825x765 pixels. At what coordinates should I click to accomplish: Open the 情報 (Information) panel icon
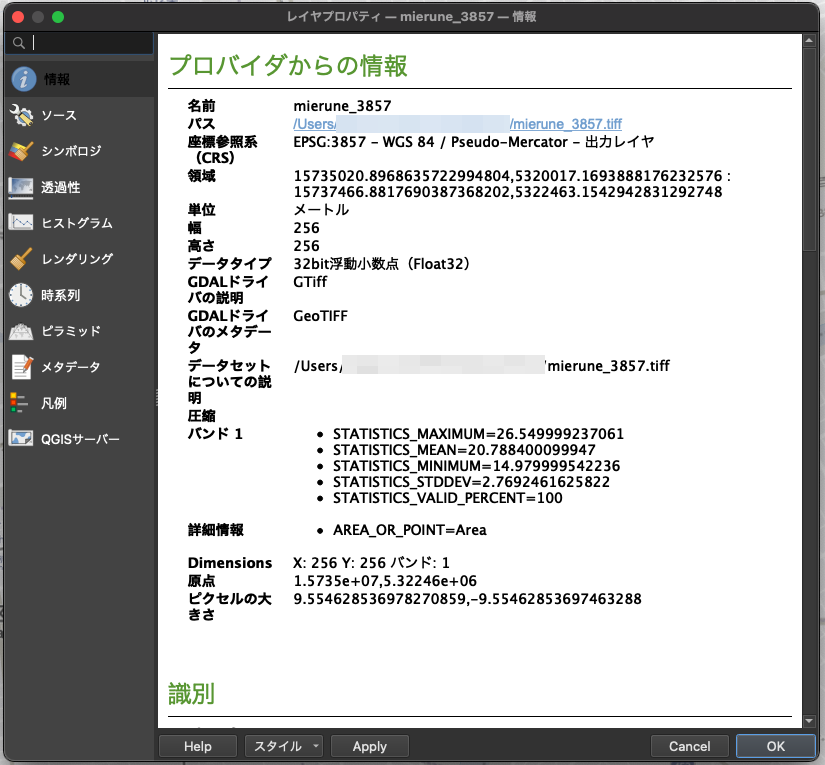tap(24, 82)
